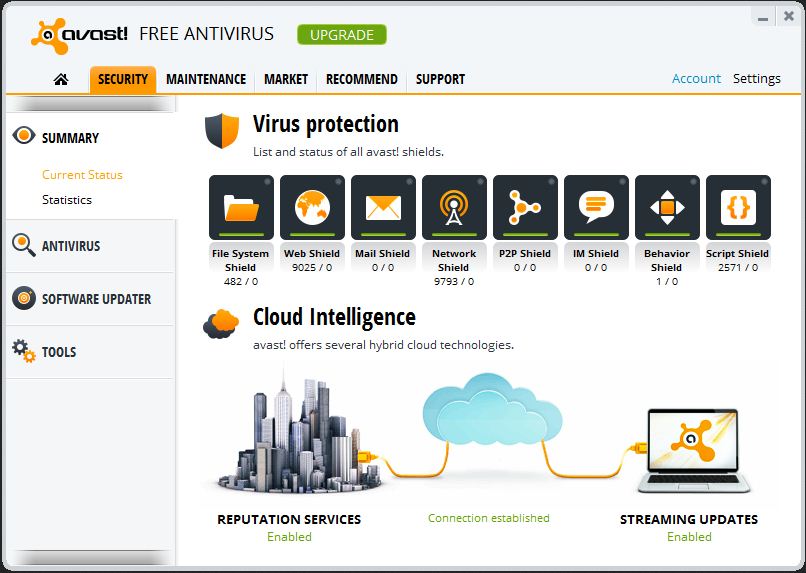Switch to the Support tab
This screenshot has height=573, width=806.
coord(440,79)
